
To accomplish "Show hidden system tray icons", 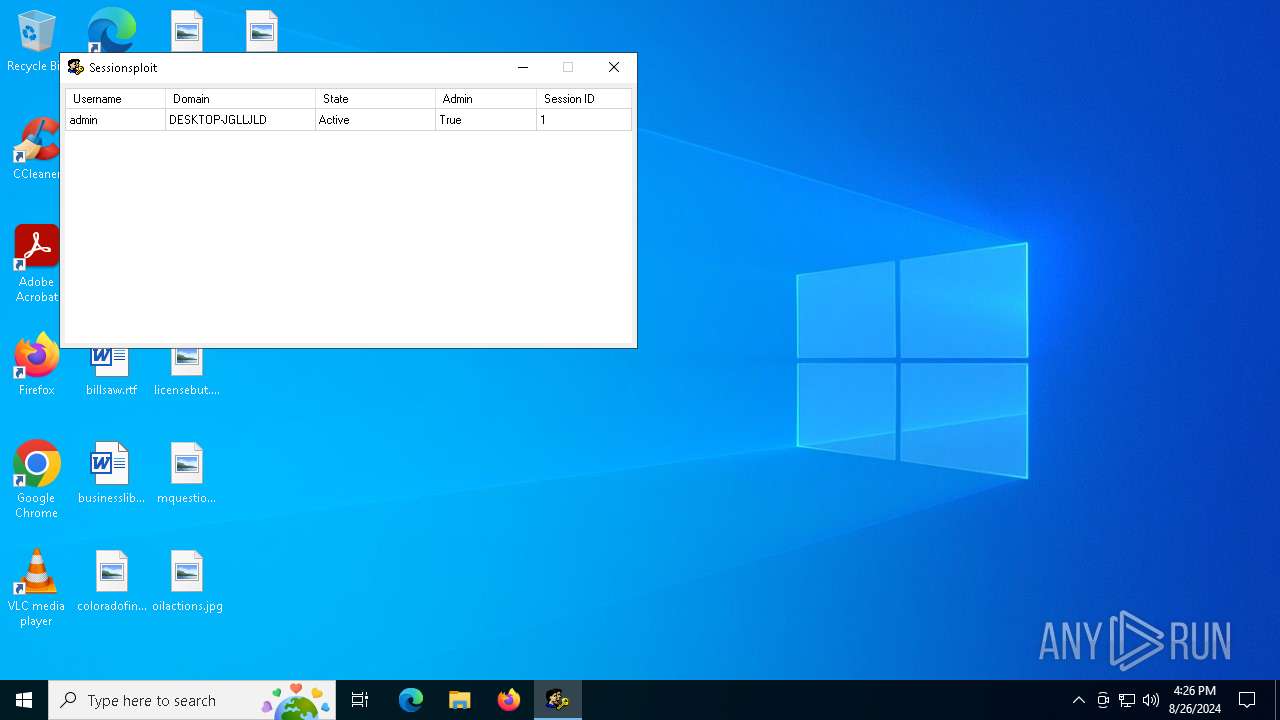I will (1078, 700).
